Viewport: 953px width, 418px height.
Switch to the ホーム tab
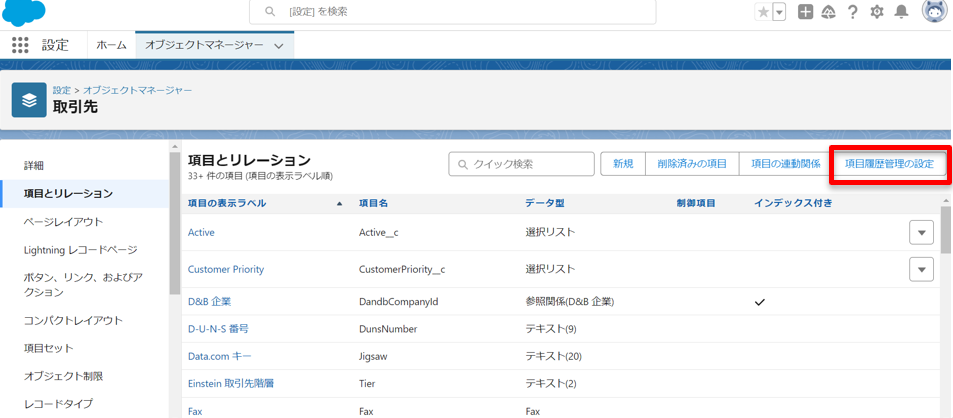[112, 46]
